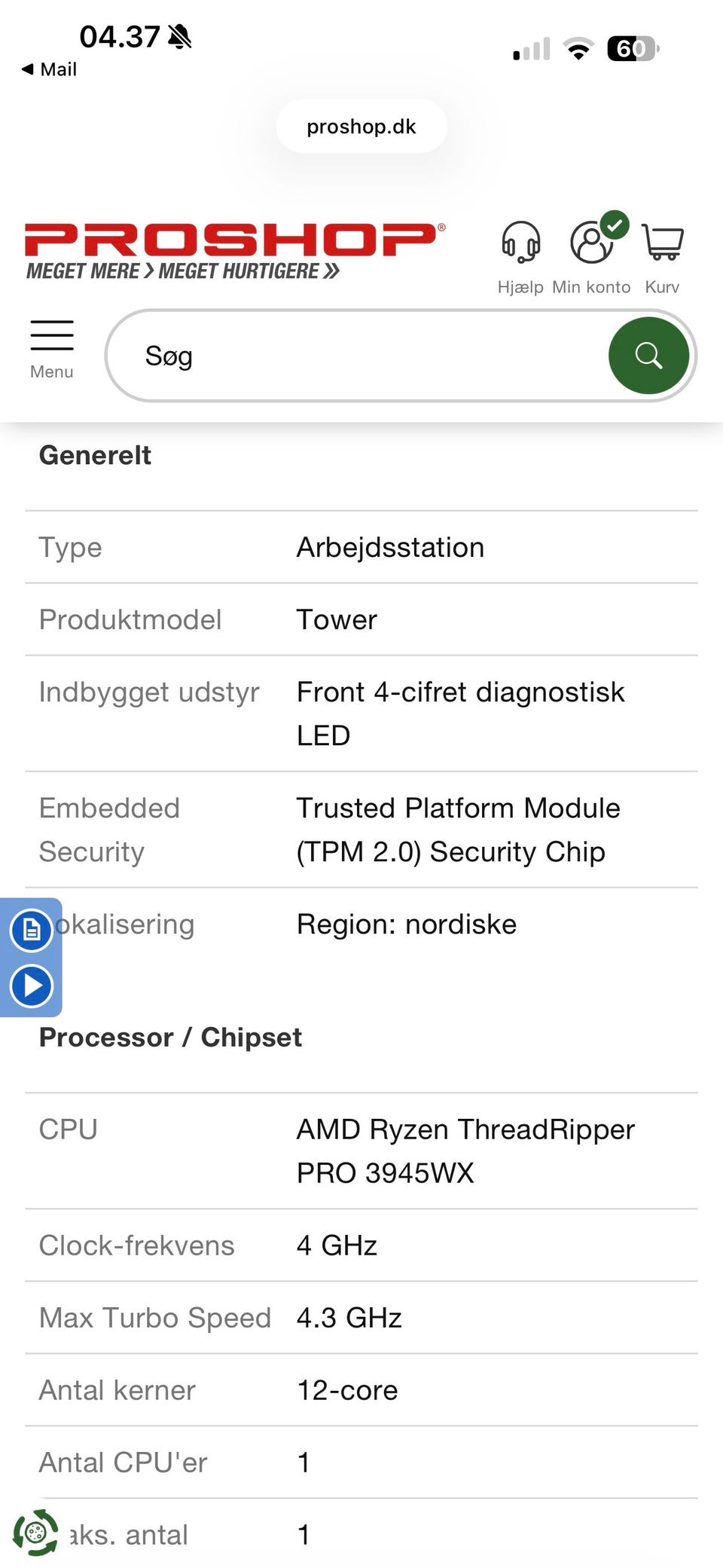Open the Kurv shopping cart
723x1568 pixels.
663,243
